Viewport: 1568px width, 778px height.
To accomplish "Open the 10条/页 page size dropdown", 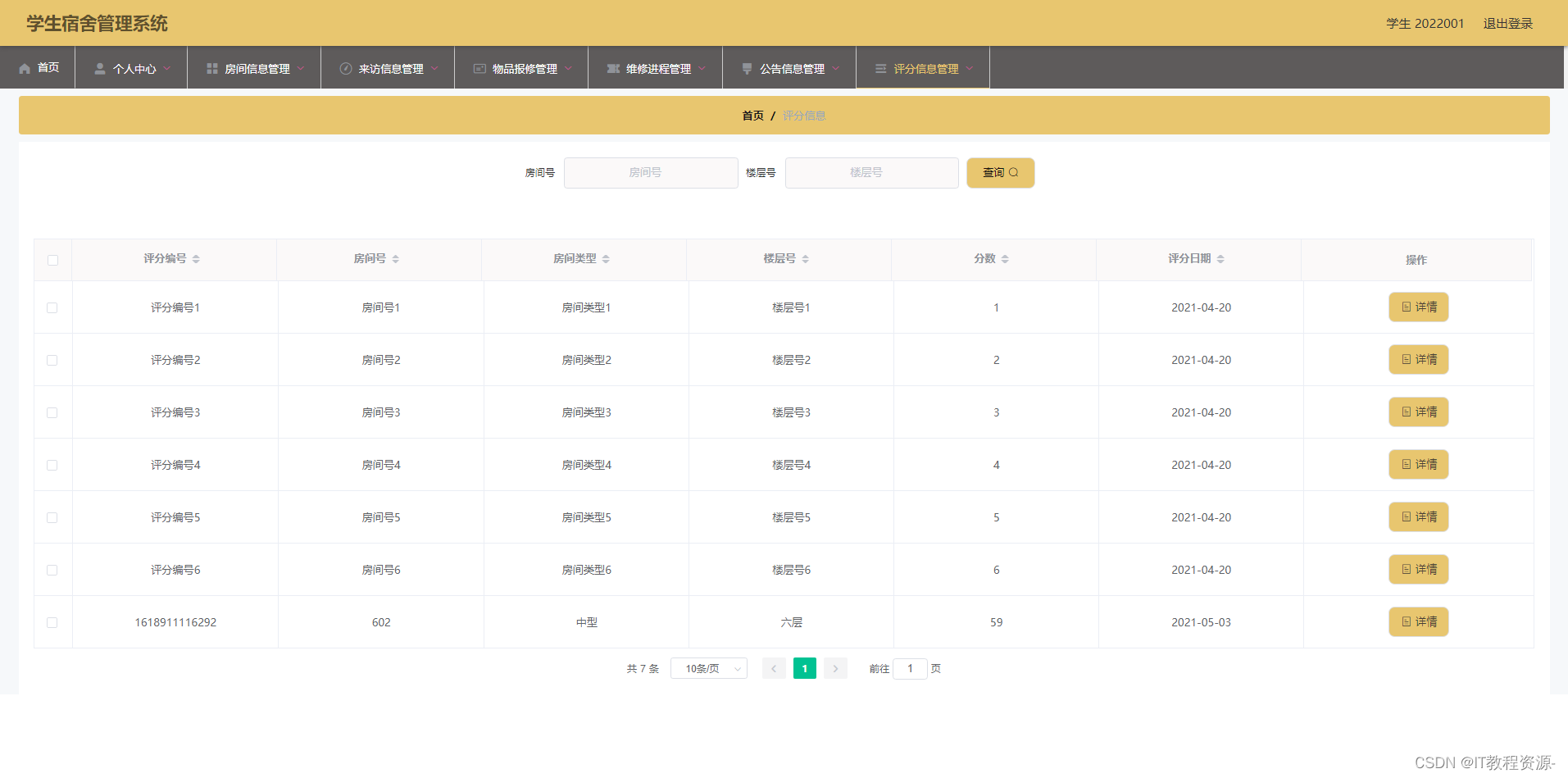I will pyautogui.click(x=709, y=669).
